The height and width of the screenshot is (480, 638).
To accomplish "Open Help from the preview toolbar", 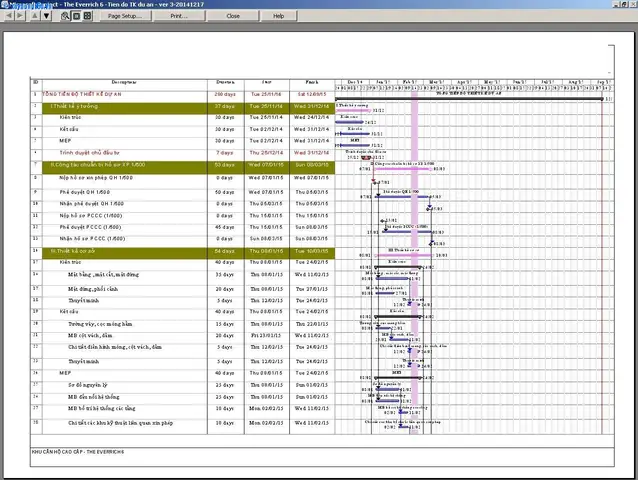I will [x=278, y=16].
